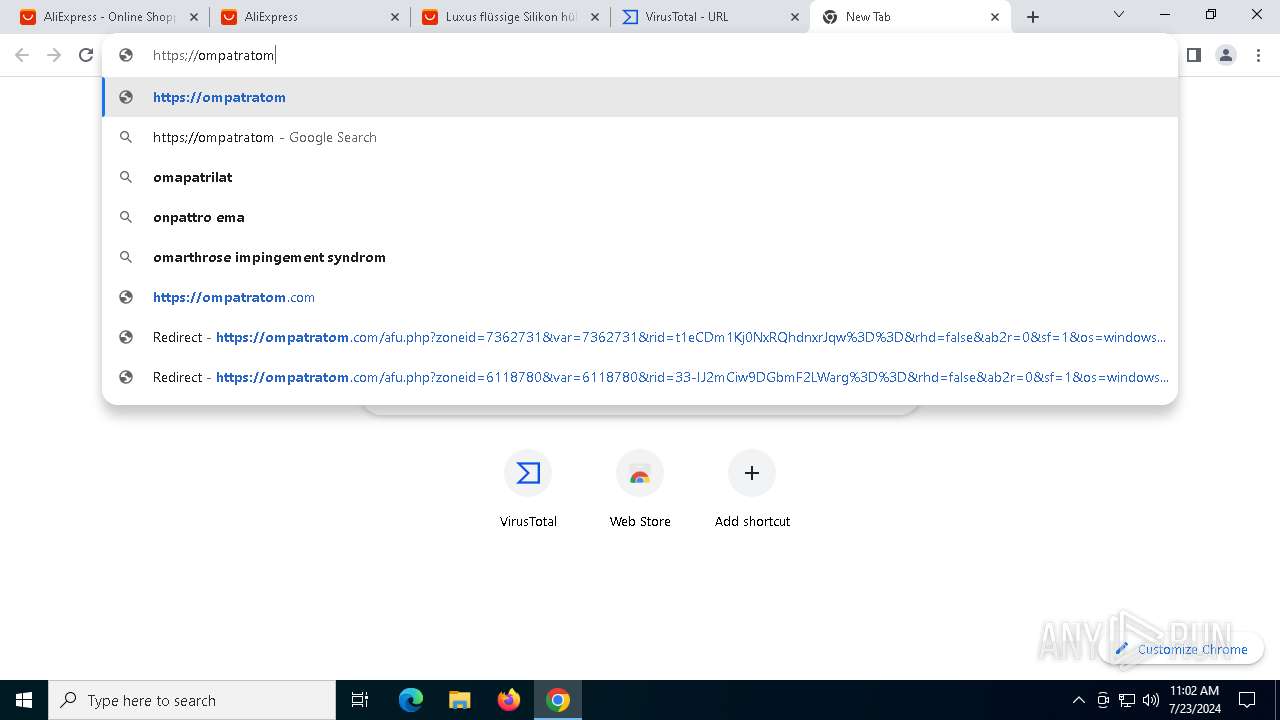Choose https://ompatratom - Google Search suggestion
Viewport: 1280px width, 720px height.
(640, 137)
